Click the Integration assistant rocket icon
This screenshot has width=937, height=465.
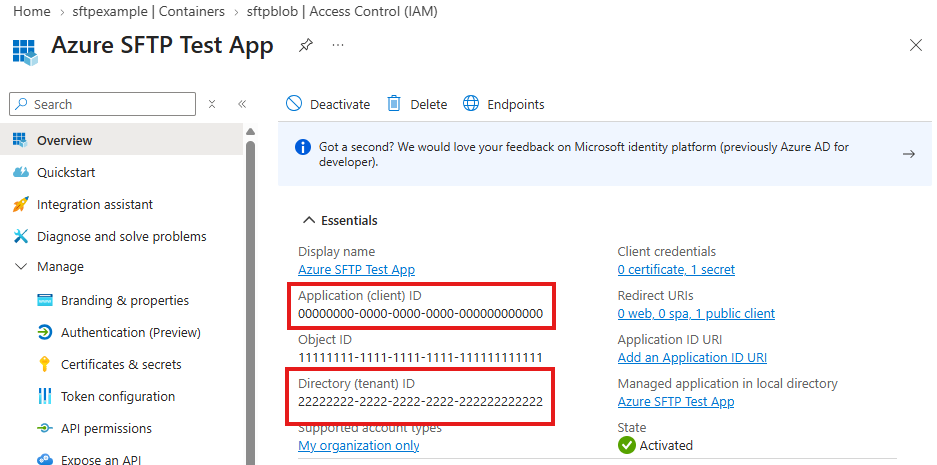click(x=20, y=204)
